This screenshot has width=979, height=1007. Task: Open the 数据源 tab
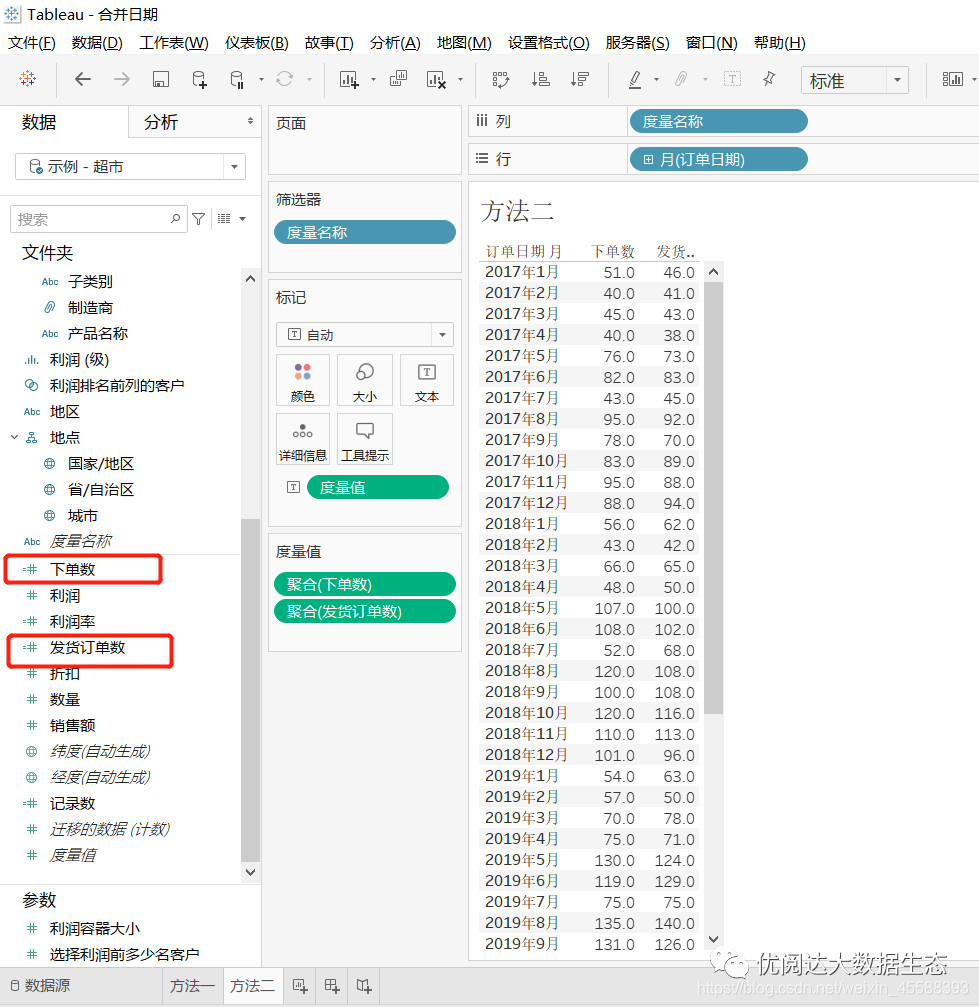40,986
